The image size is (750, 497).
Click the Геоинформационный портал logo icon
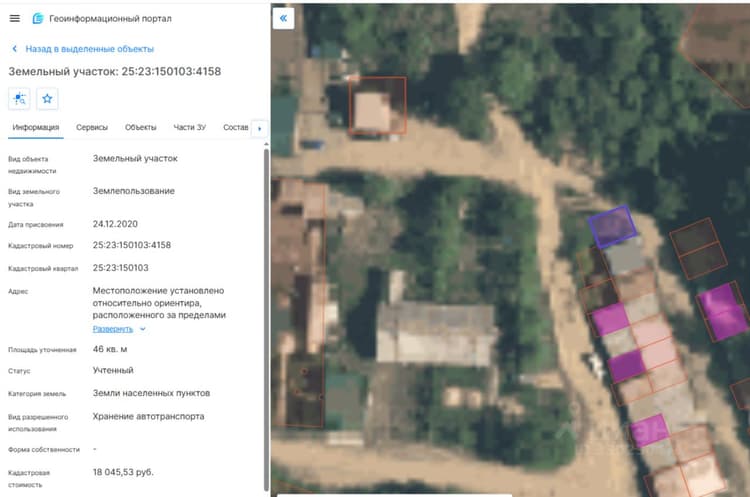point(38,18)
